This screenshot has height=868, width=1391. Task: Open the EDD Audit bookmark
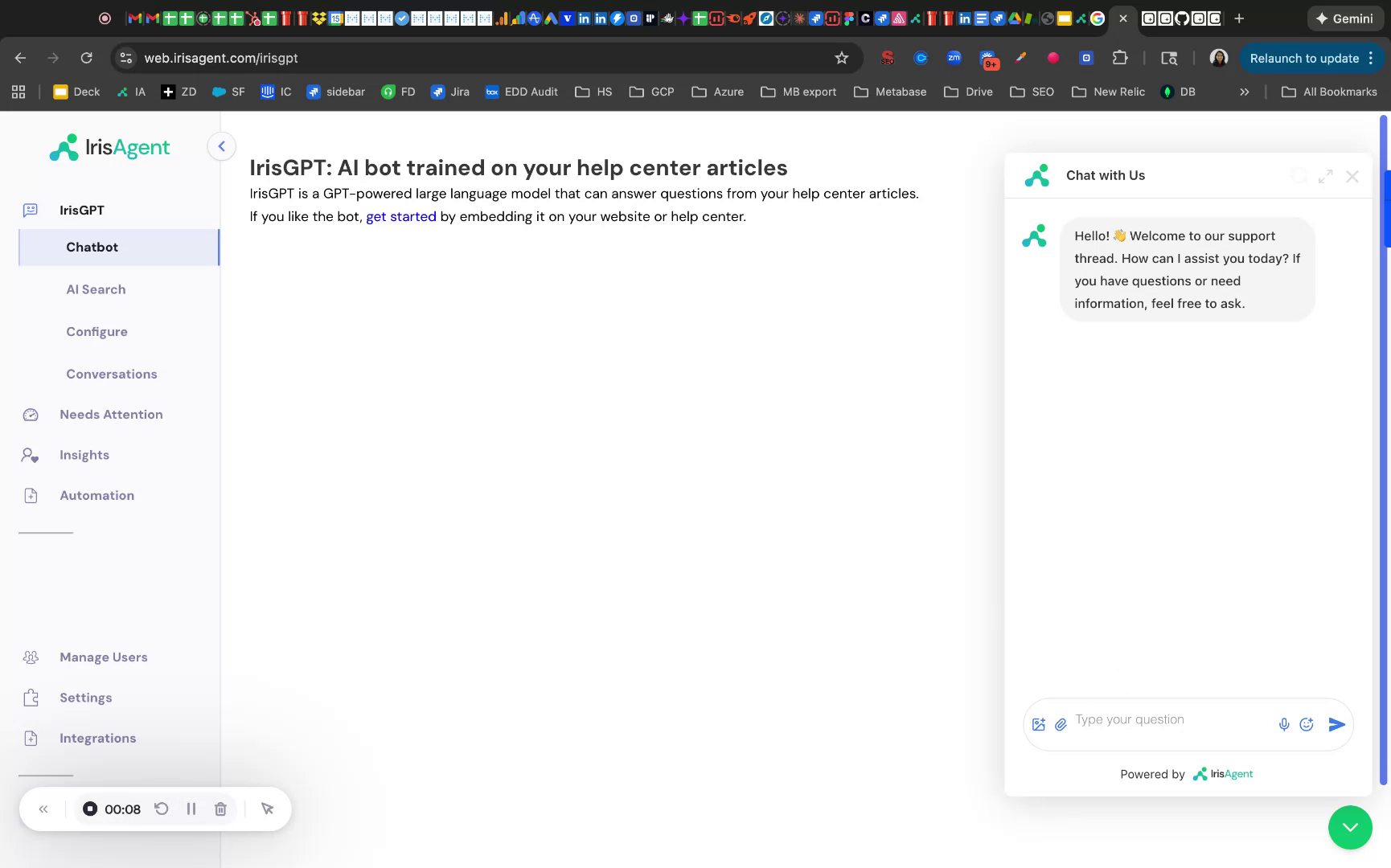(x=522, y=92)
